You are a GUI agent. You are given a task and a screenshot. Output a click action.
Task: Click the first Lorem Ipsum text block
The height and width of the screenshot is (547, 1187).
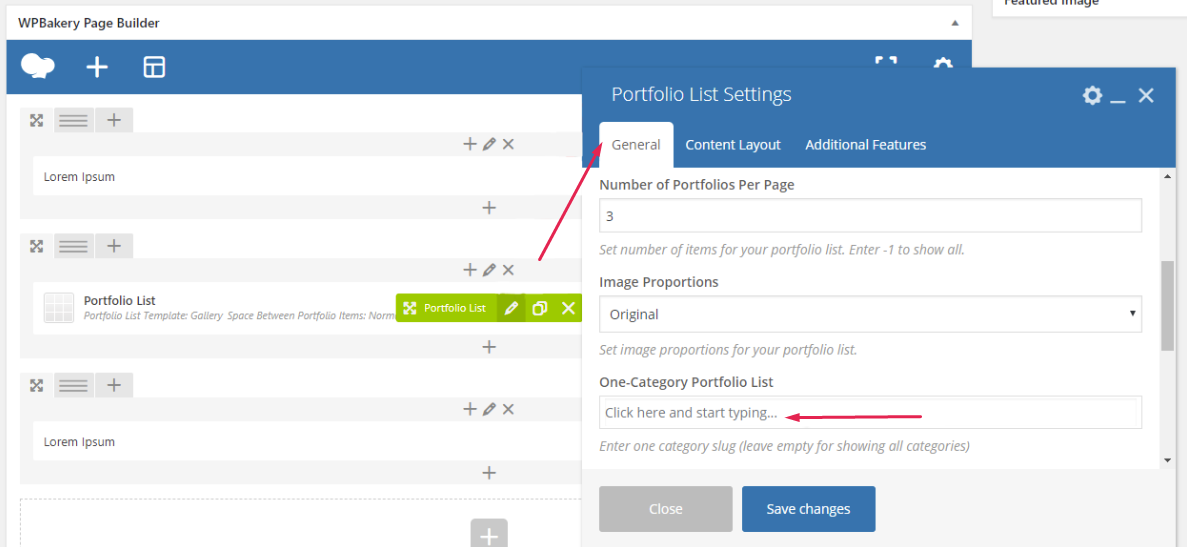[79, 177]
